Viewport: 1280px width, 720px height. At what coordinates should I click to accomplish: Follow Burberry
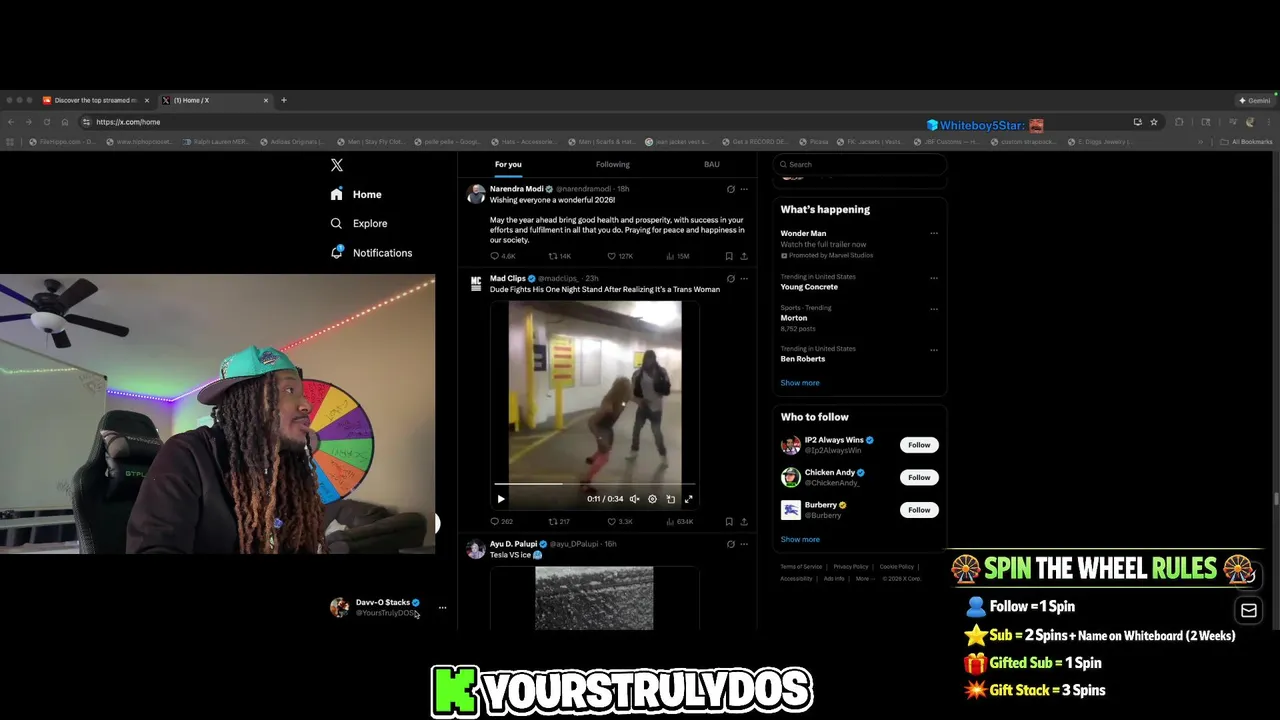tap(919, 510)
